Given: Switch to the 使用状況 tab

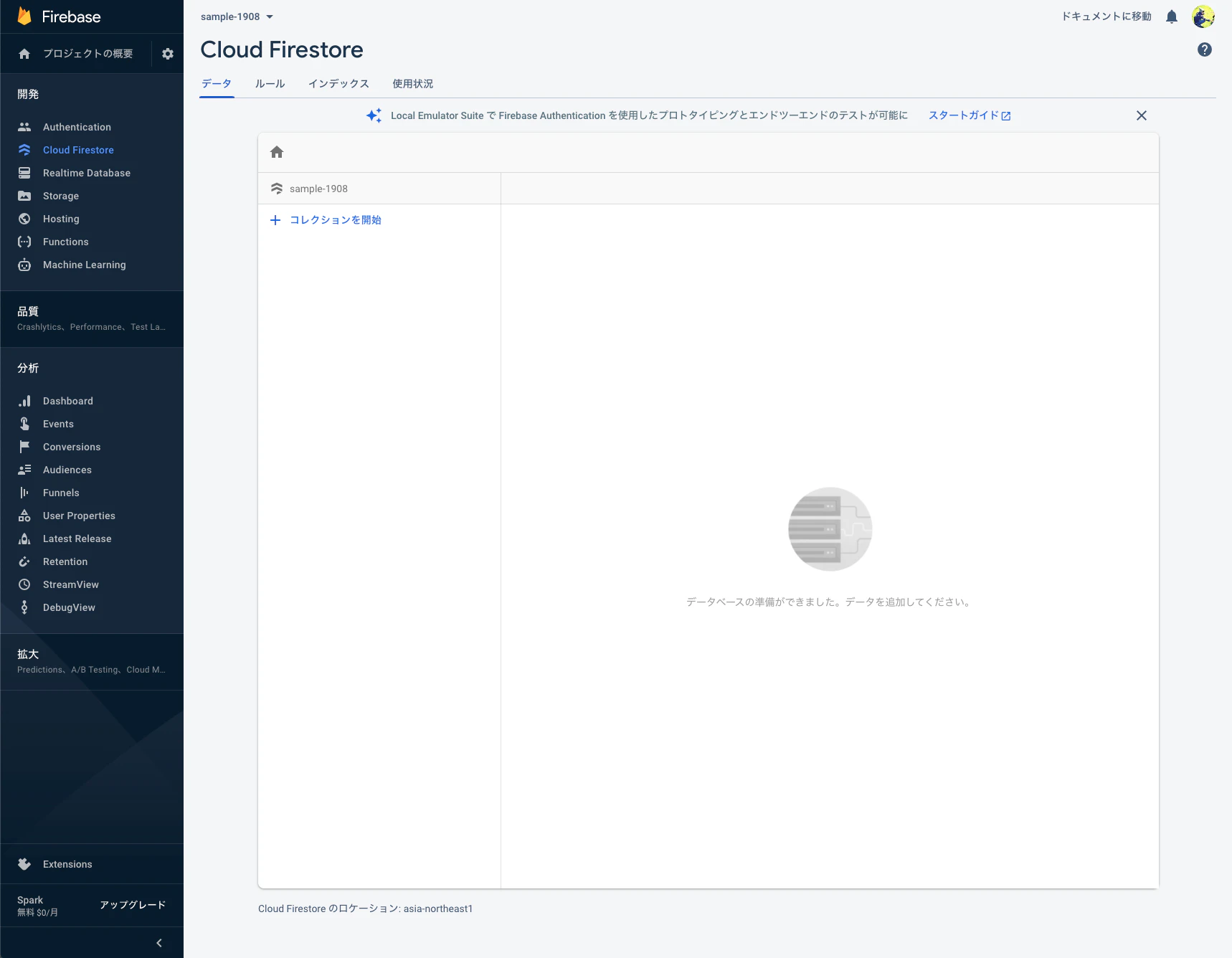Looking at the screenshot, I should pyautogui.click(x=413, y=84).
